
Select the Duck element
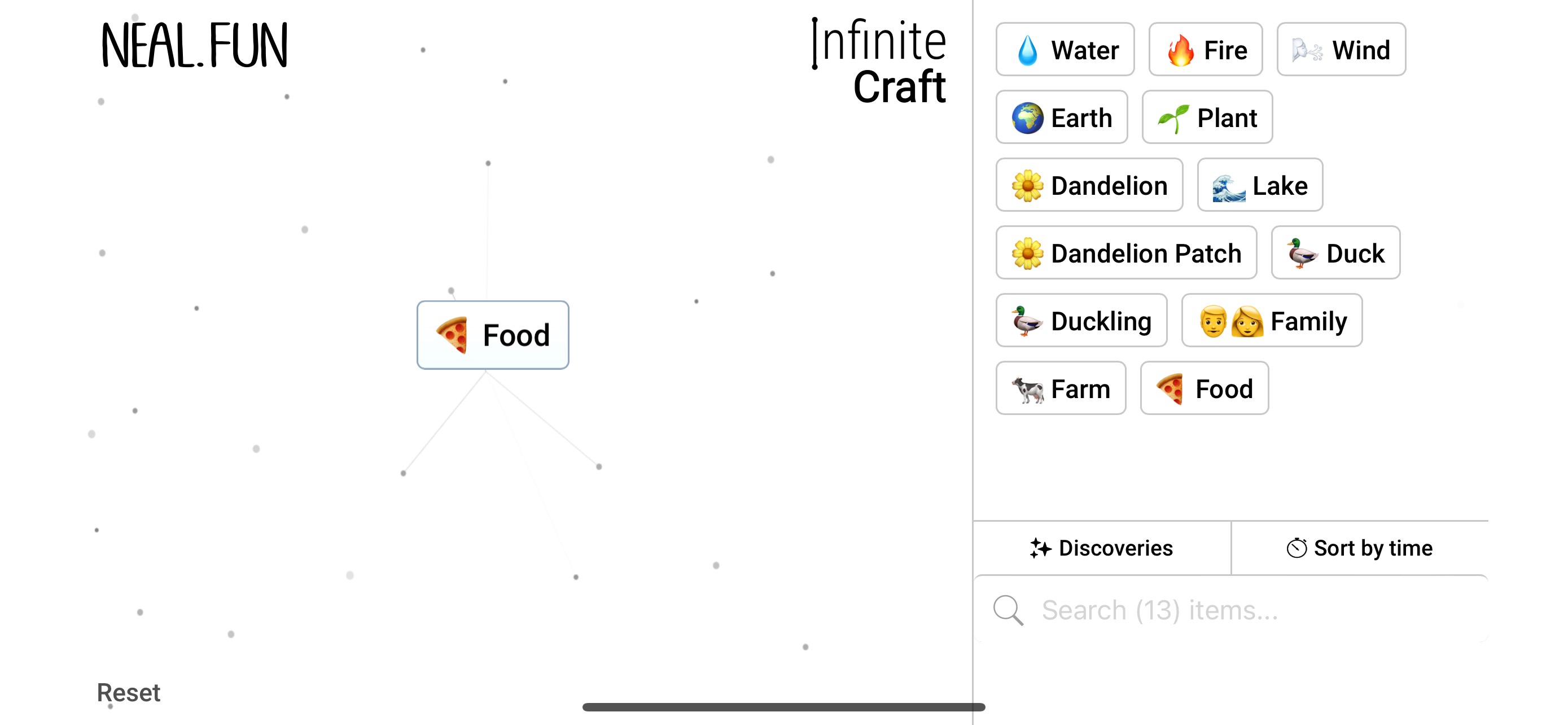(x=1335, y=252)
